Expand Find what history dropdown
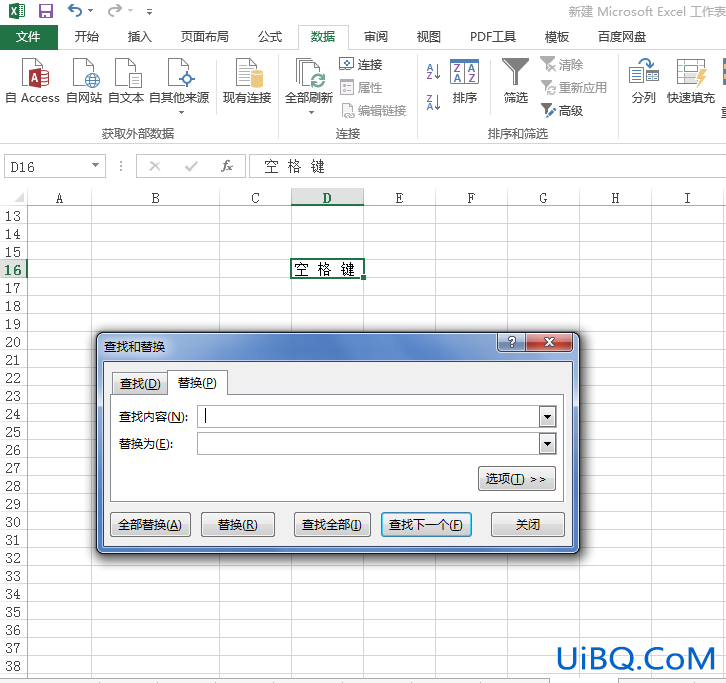The width and height of the screenshot is (726, 683). [x=547, y=417]
